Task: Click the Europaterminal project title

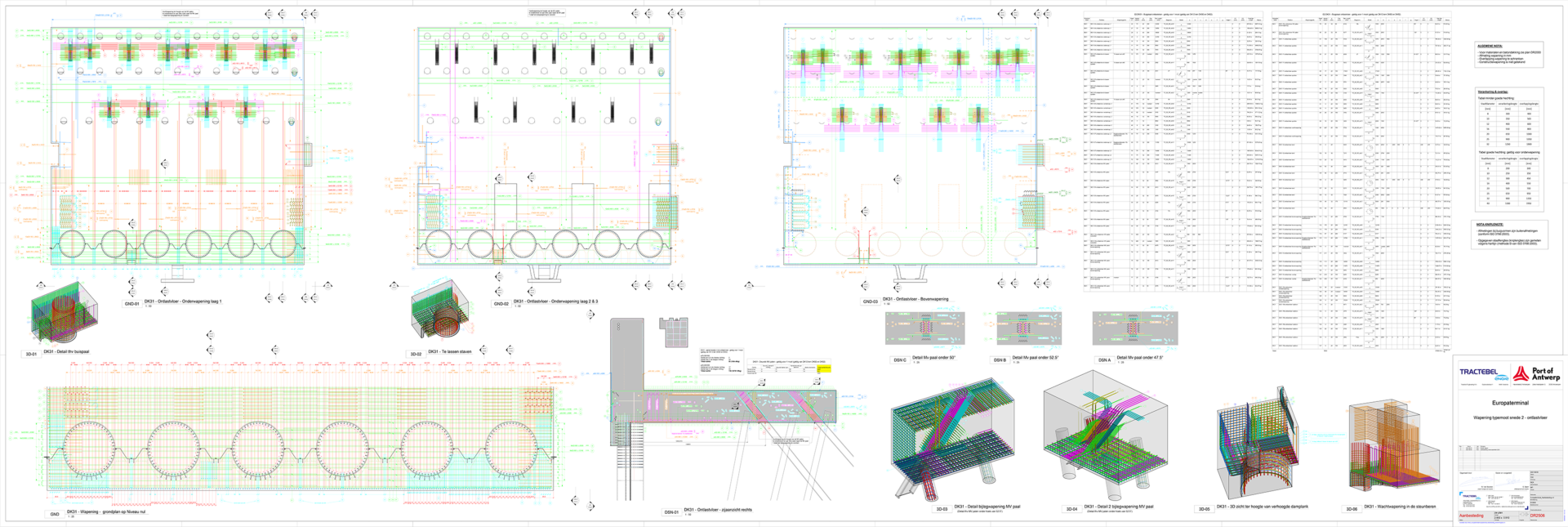Action: pos(1510,403)
